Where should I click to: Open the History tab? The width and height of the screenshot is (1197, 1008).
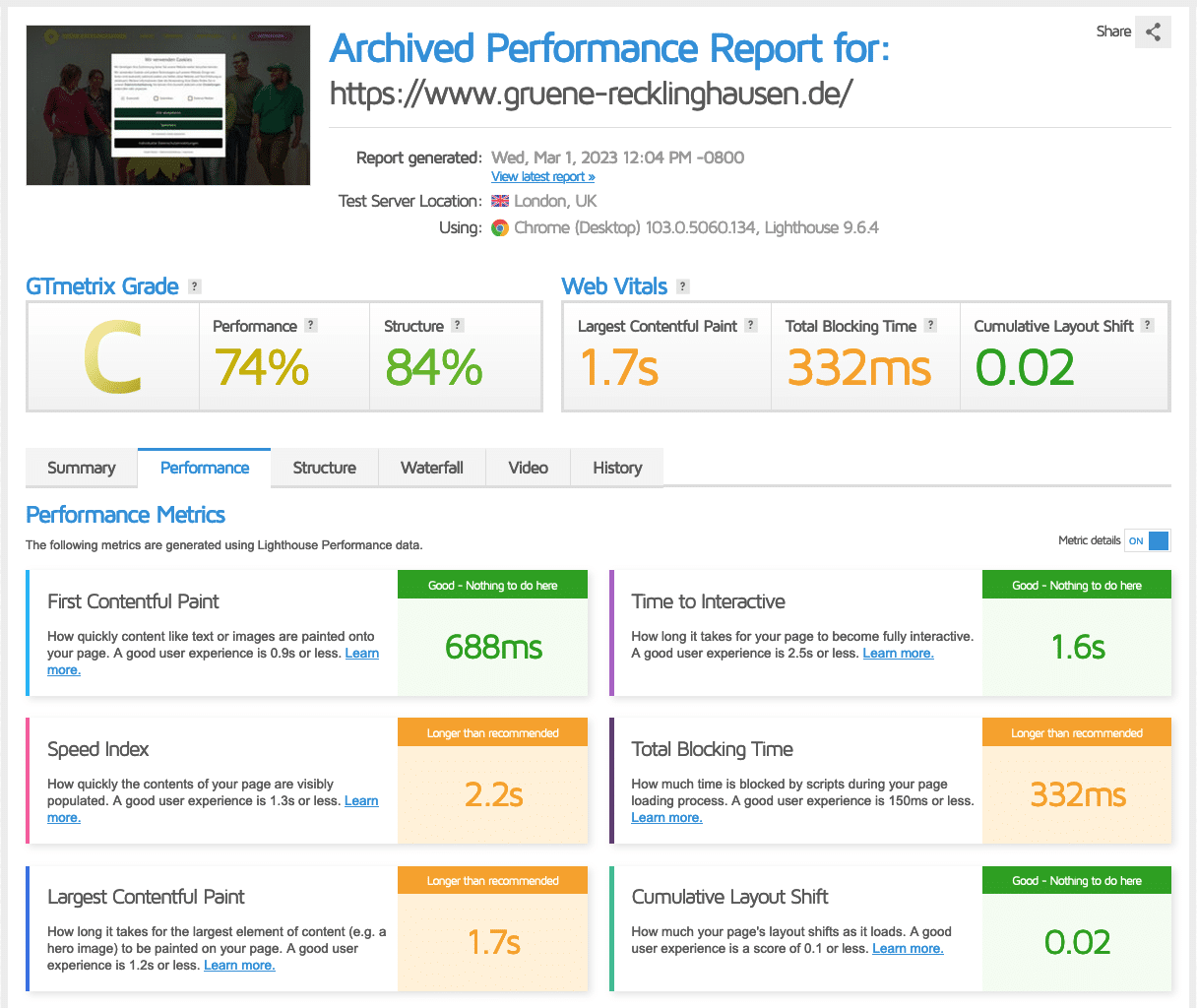[x=617, y=468]
